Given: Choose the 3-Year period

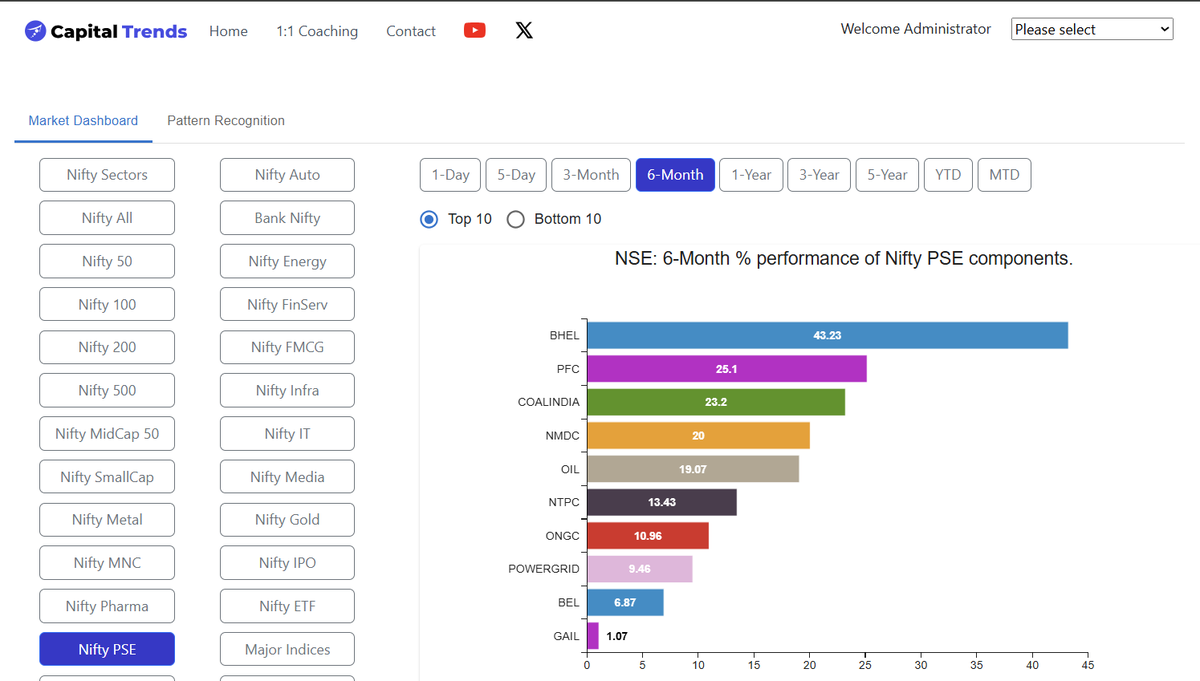Looking at the screenshot, I should click(819, 175).
